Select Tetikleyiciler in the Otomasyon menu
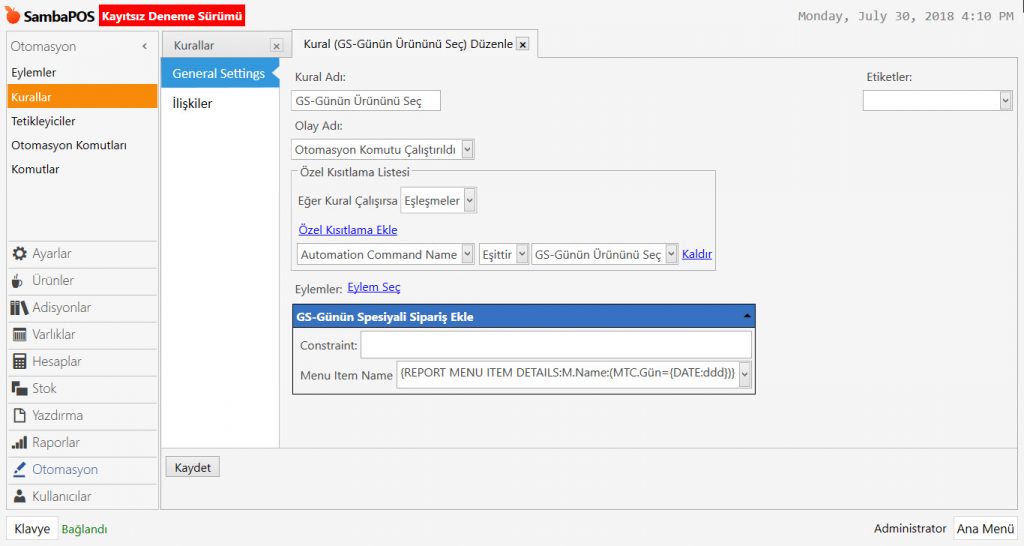This screenshot has width=1024, height=546. [43, 121]
